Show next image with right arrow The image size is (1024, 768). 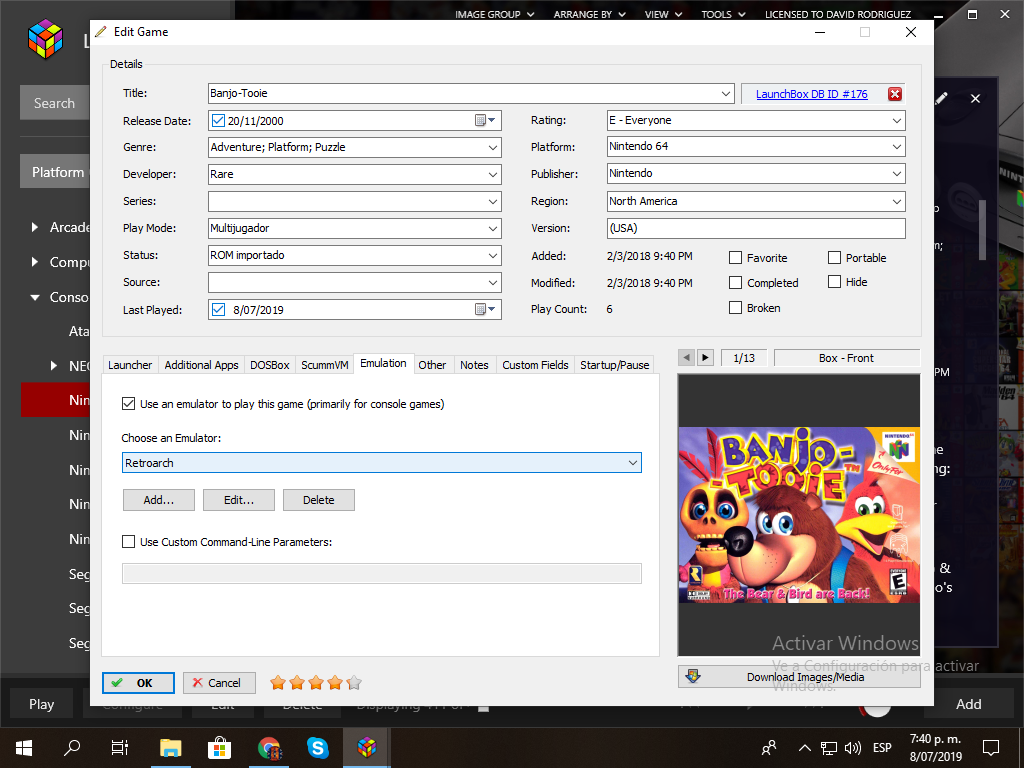point(705,357)
